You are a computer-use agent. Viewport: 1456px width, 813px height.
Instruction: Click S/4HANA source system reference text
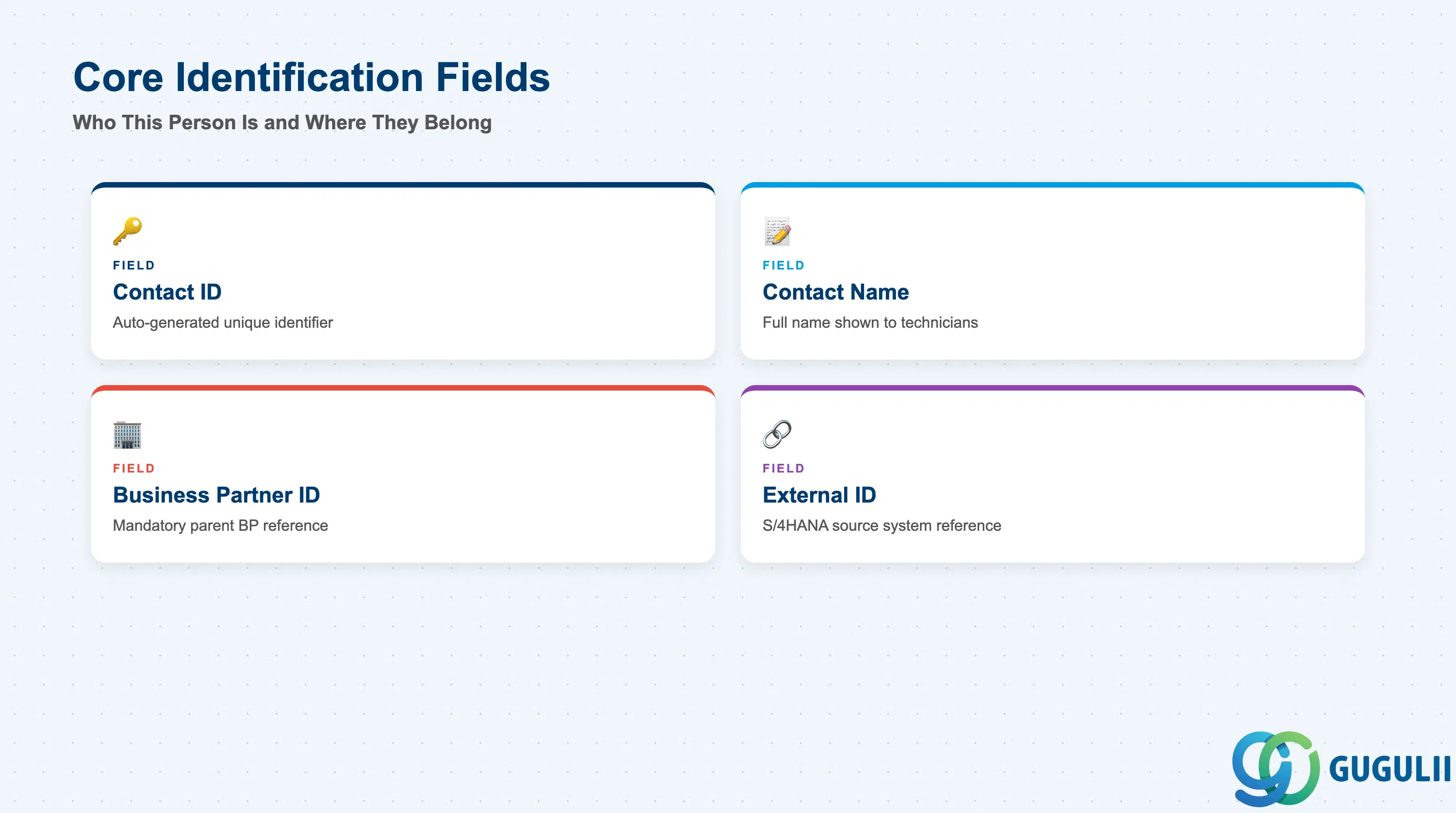click(x=882, y=526)
